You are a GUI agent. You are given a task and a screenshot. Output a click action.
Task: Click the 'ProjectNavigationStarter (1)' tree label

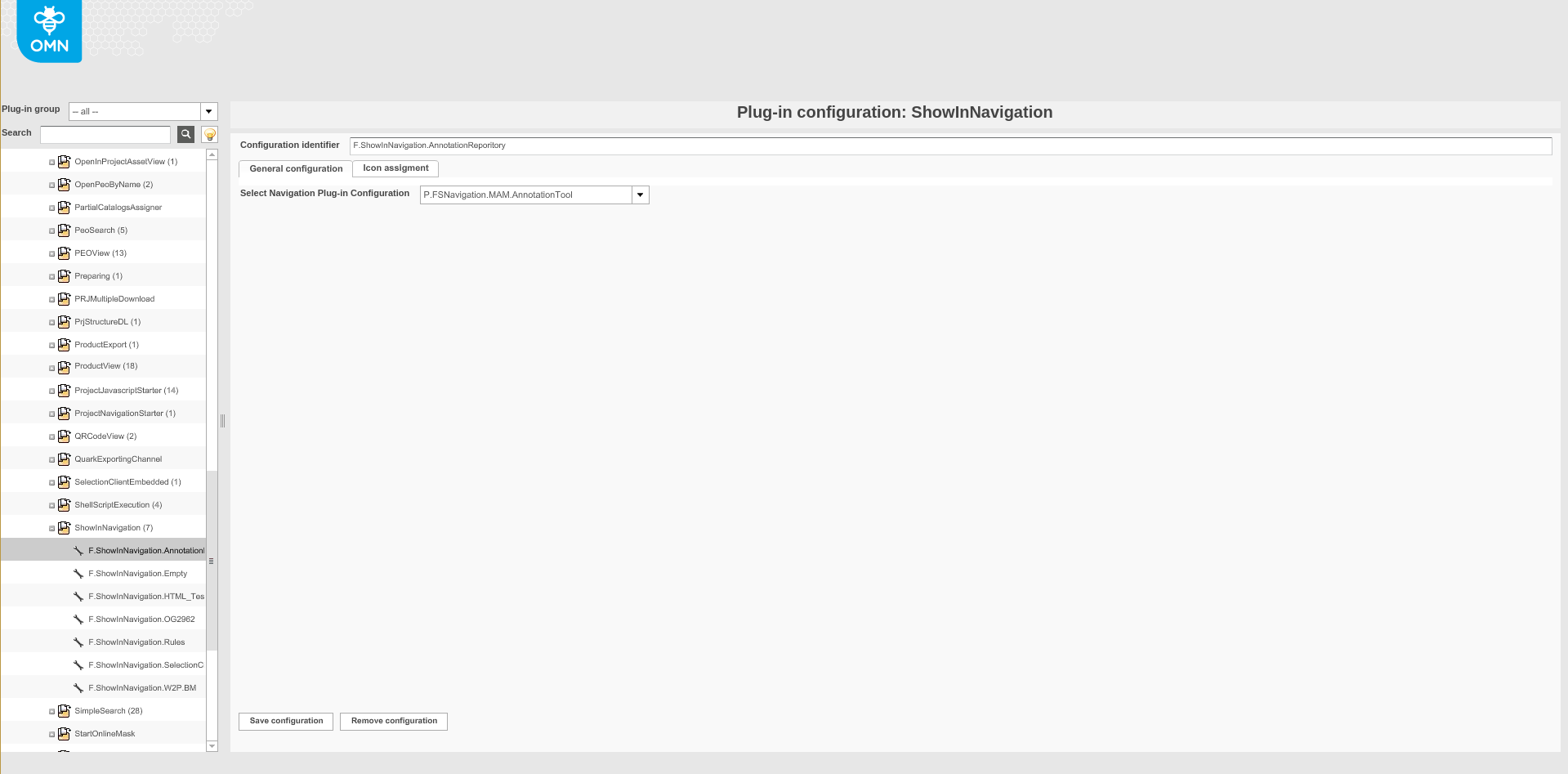click(x=125, y=414)
